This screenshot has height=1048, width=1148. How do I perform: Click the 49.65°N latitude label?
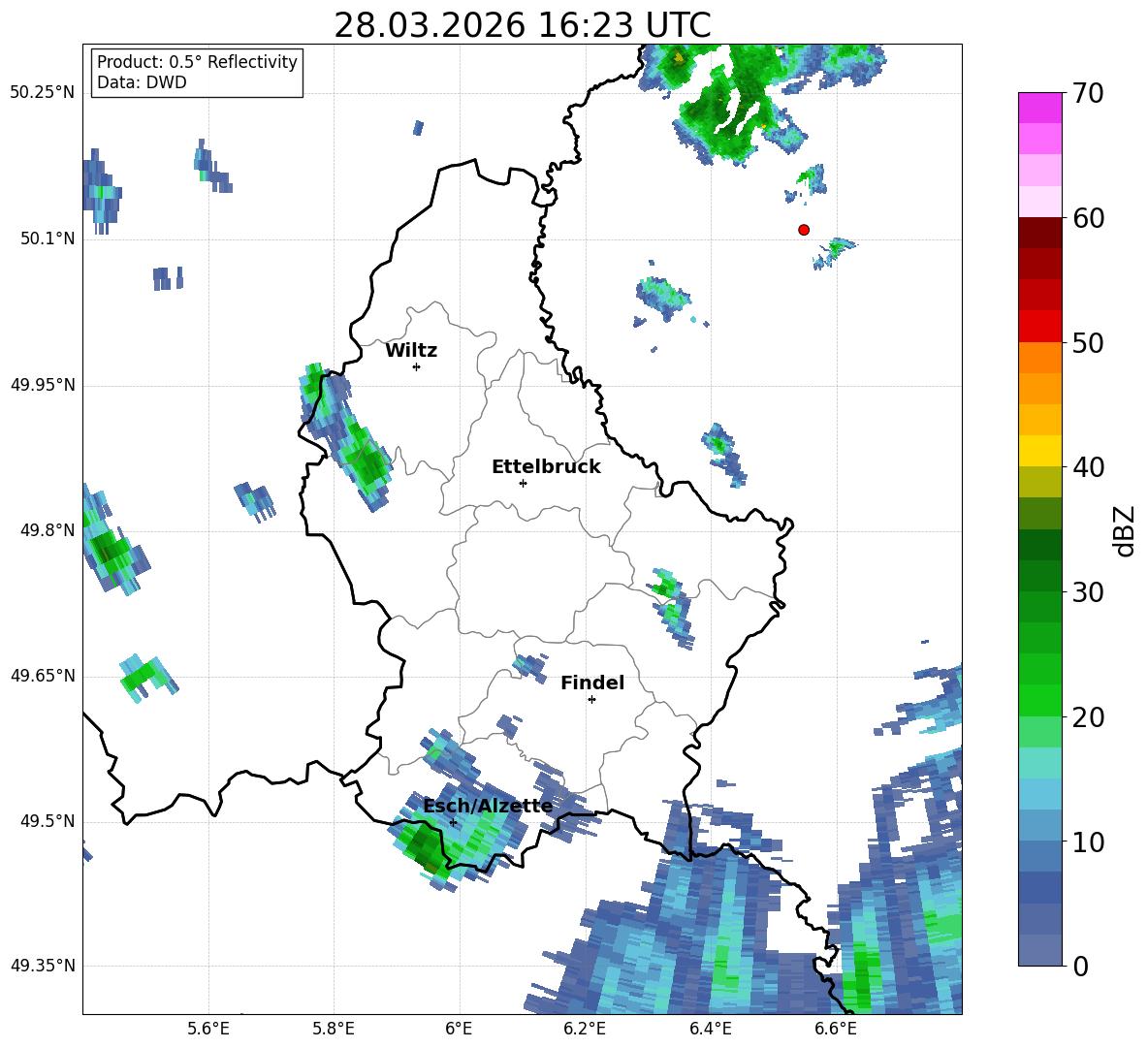coord(43,676)
